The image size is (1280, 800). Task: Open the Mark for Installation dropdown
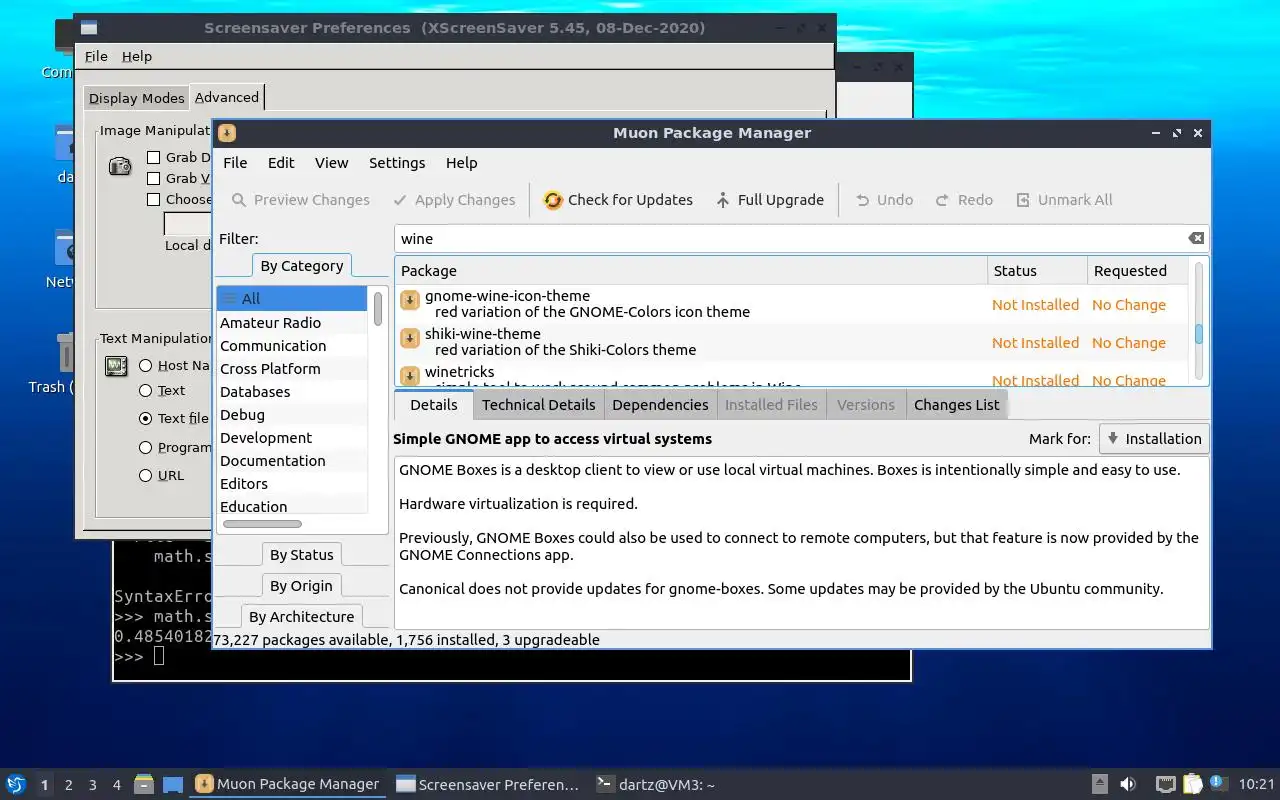click(1153, 438)
